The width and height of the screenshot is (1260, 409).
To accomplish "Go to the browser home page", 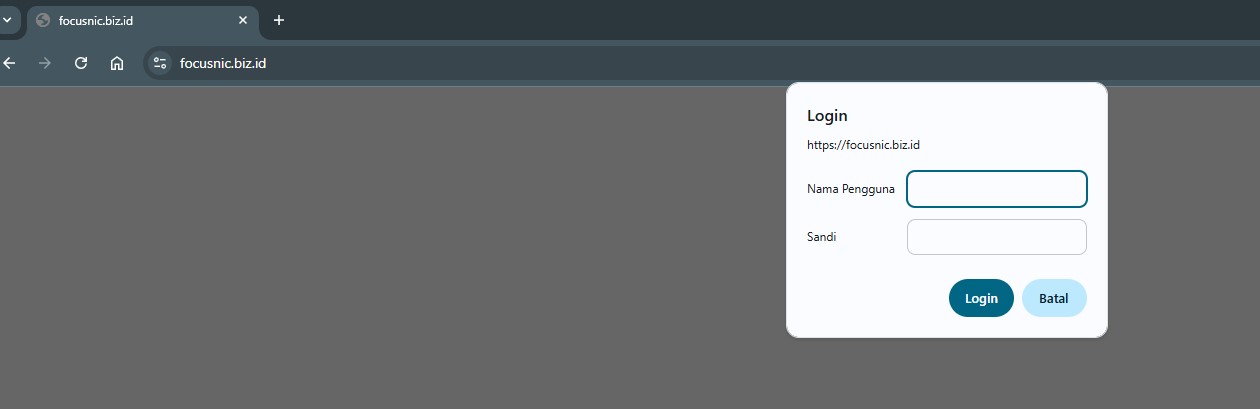I will coord(117,63).
